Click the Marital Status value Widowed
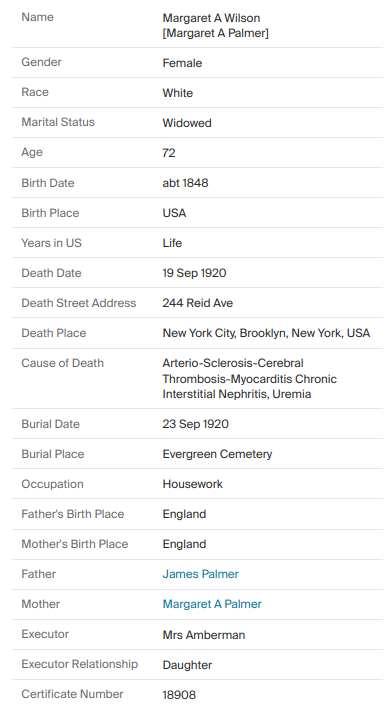Viewport: 385px width, 716px height. (187, 123)
